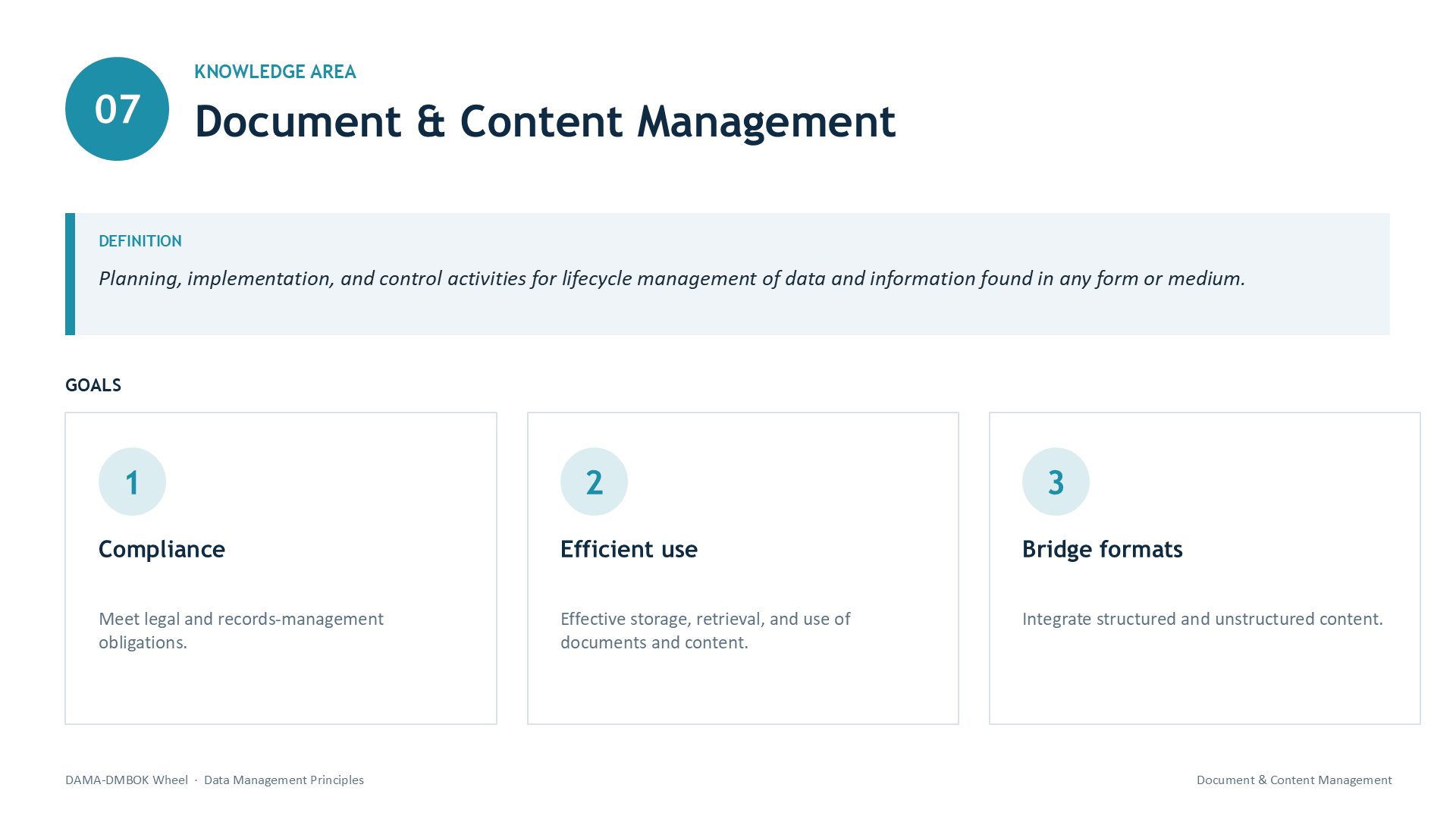
Task: Click footer label 'Document & Content Management'
Action: (1294, 780)
